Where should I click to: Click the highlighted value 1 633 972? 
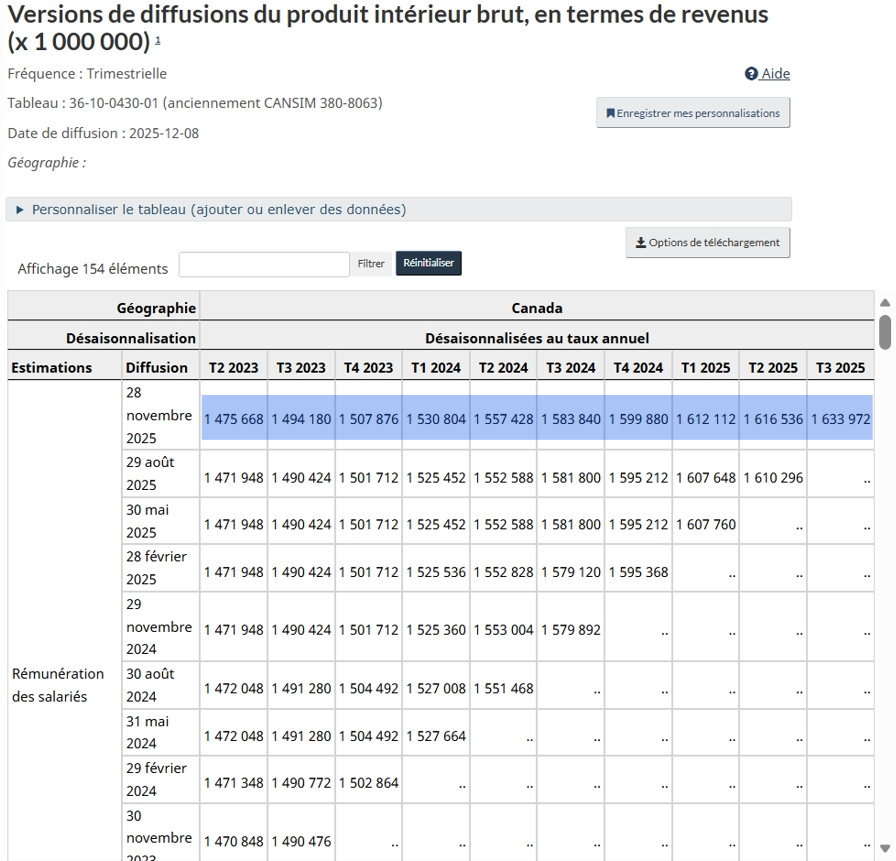pos(840,419)
